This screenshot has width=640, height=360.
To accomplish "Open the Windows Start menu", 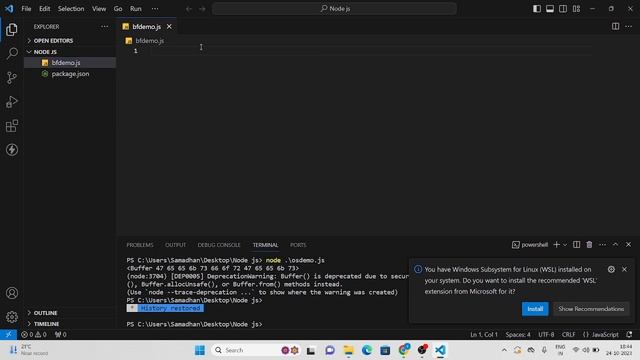I will click(200, 350).
